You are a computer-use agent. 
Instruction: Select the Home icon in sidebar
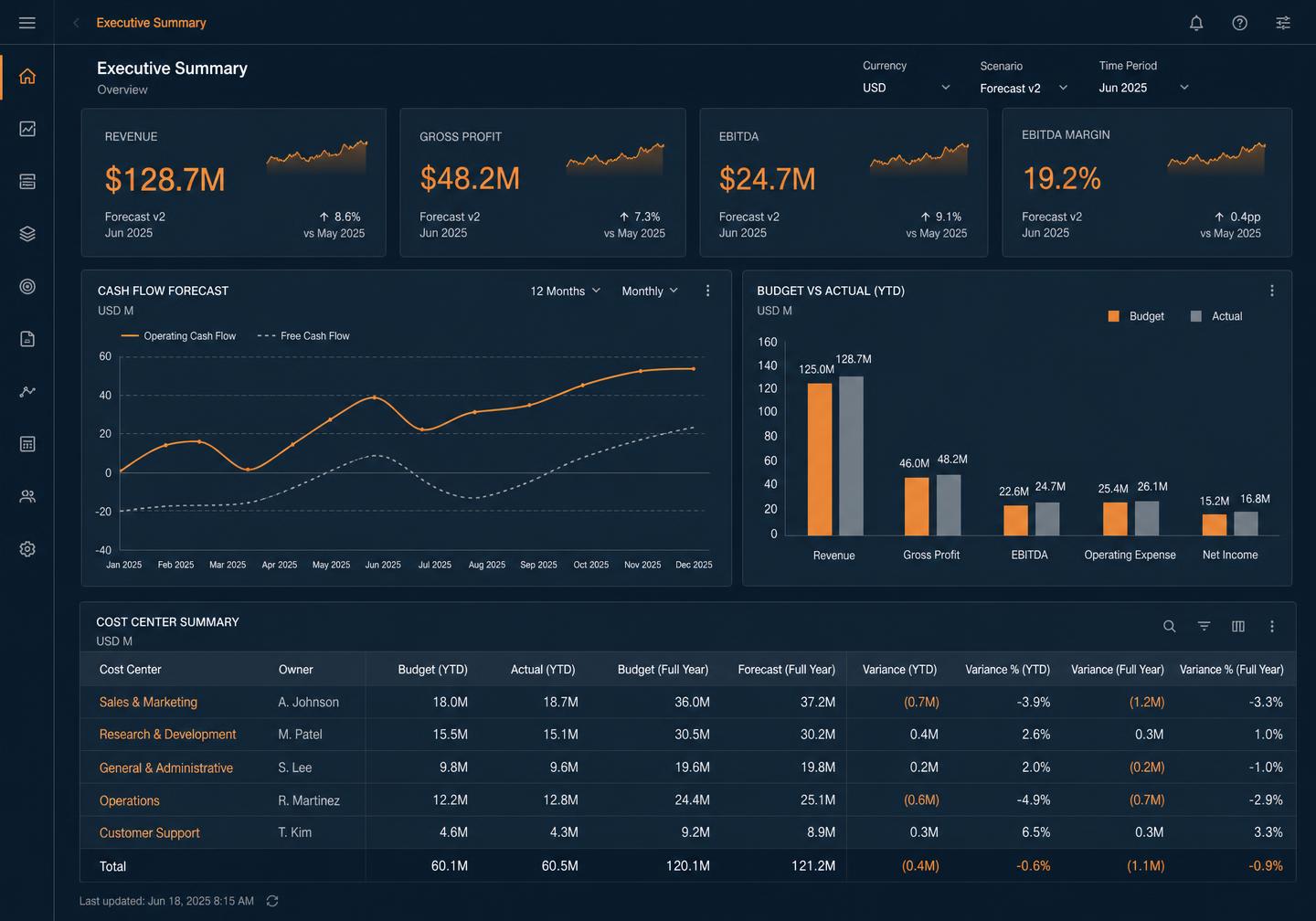[x=27, y=76]
